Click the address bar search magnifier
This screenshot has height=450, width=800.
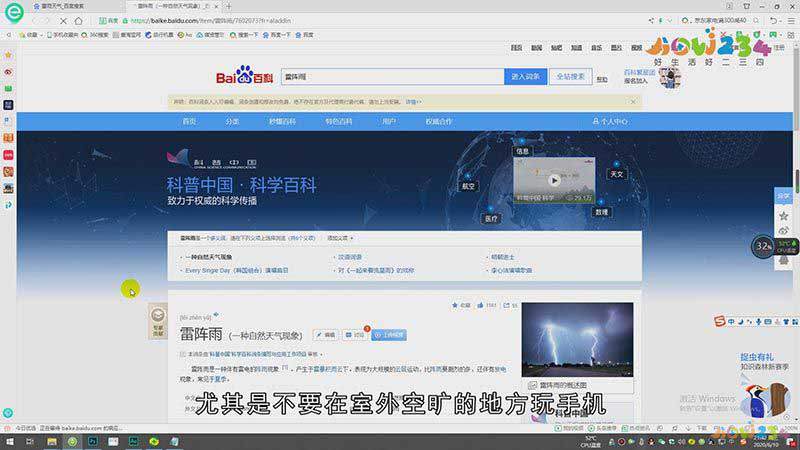click(x=756, y=20)
